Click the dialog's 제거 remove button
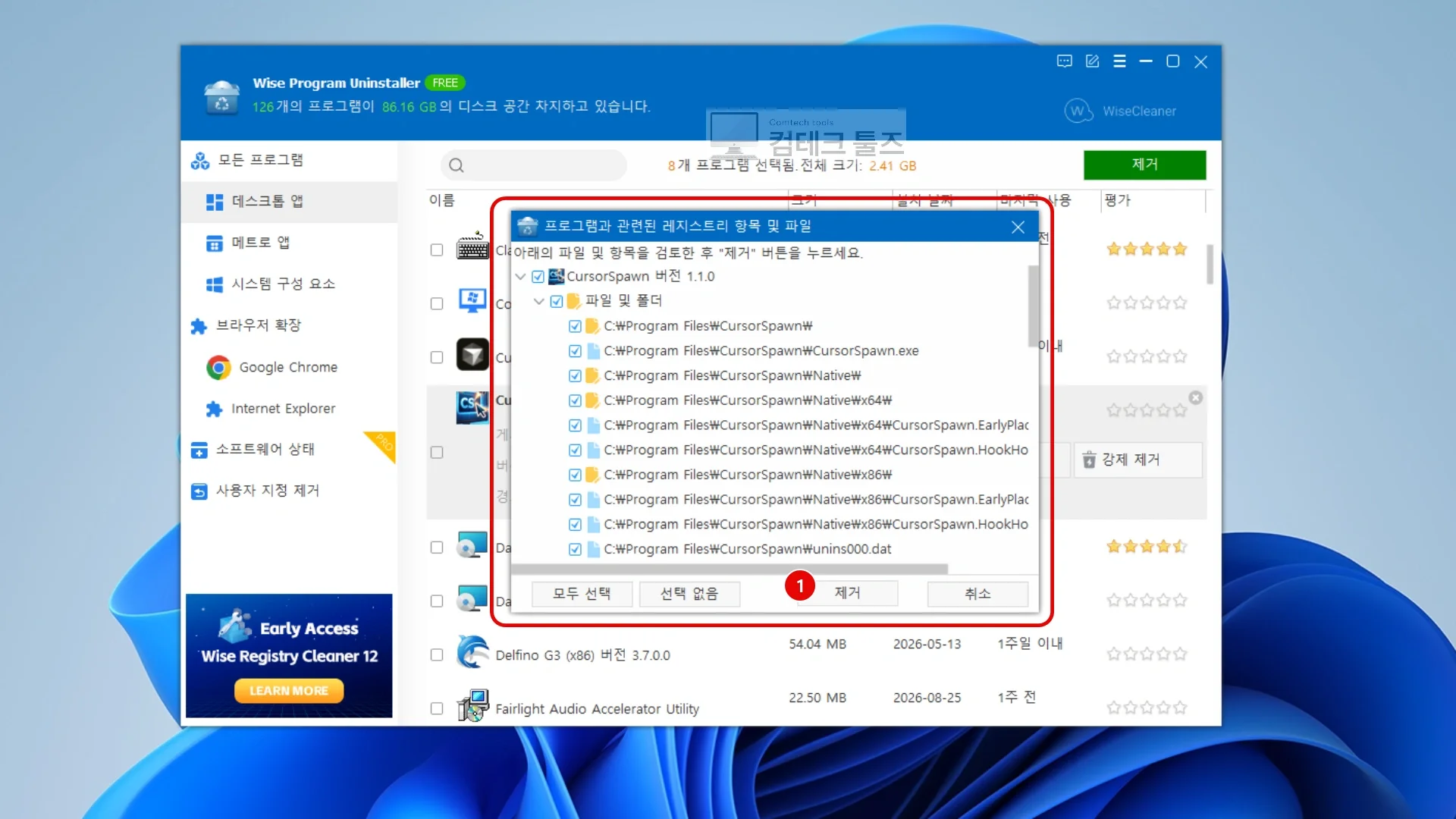The height and width of the screenshot is (819, 1456). tap(847, 593)
